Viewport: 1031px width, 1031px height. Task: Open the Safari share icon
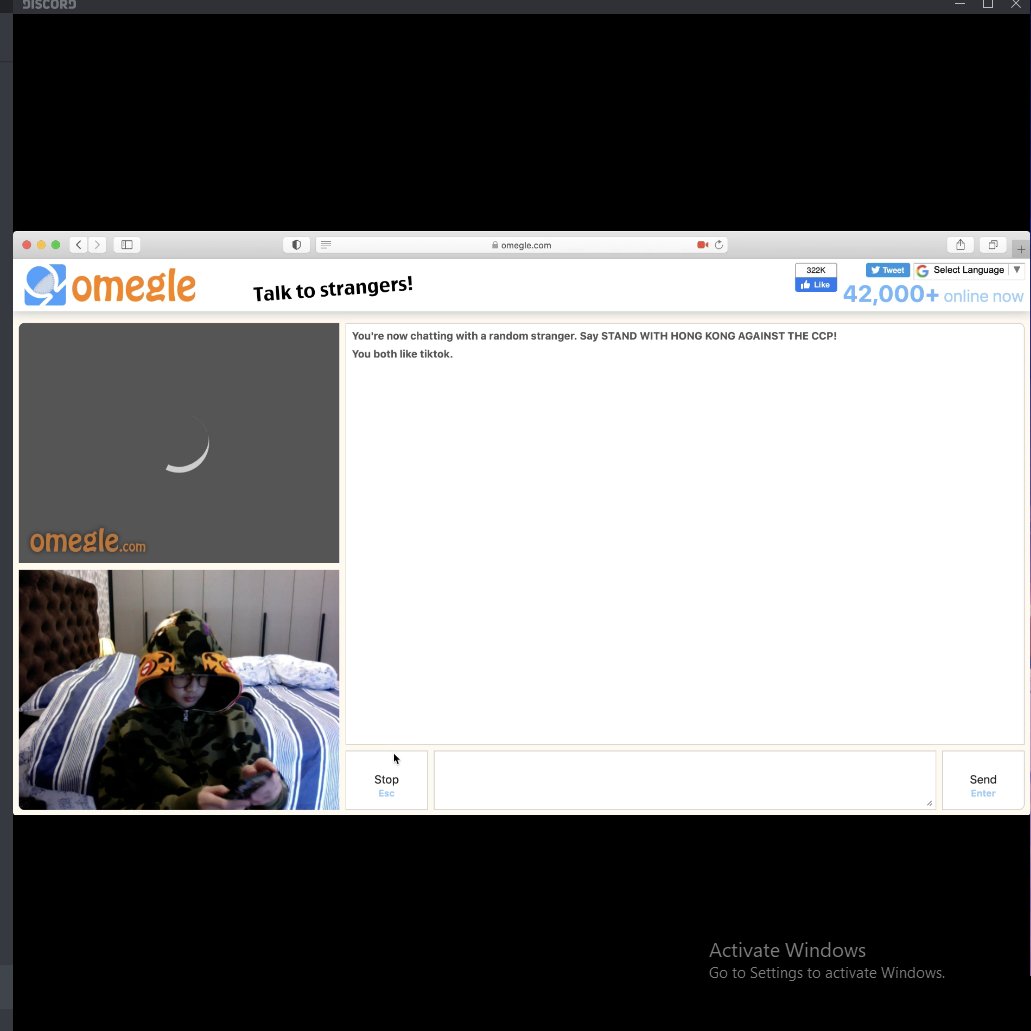point(960,245)
